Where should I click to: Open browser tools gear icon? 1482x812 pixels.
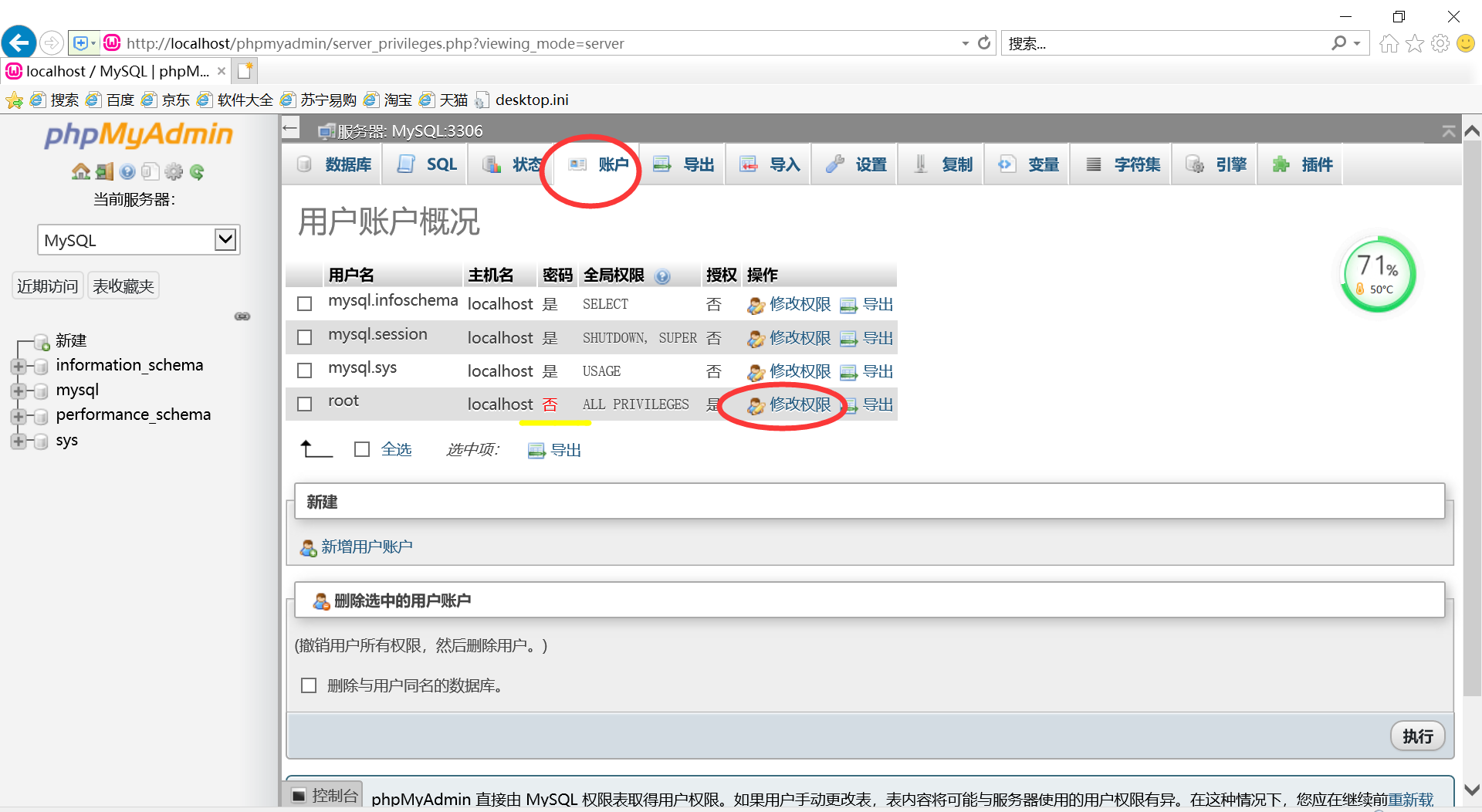click(1440, 43)
